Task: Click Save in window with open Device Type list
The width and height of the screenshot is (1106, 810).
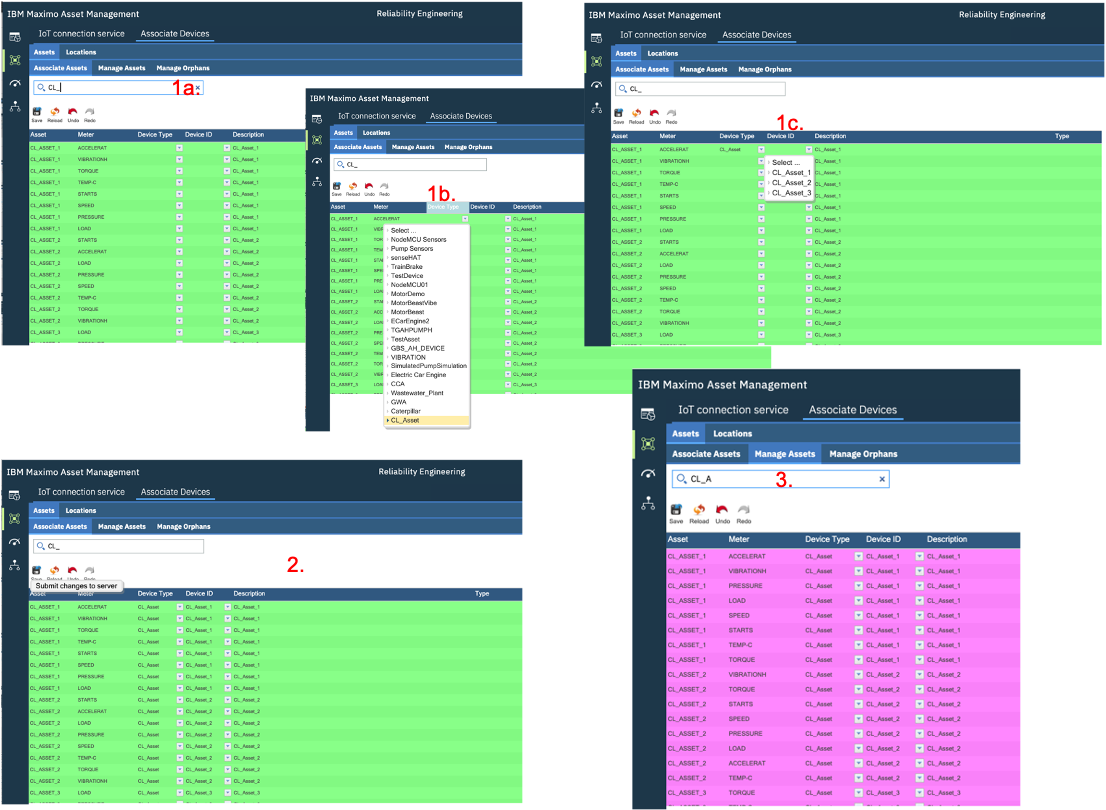Action: [x=336, y=186]
